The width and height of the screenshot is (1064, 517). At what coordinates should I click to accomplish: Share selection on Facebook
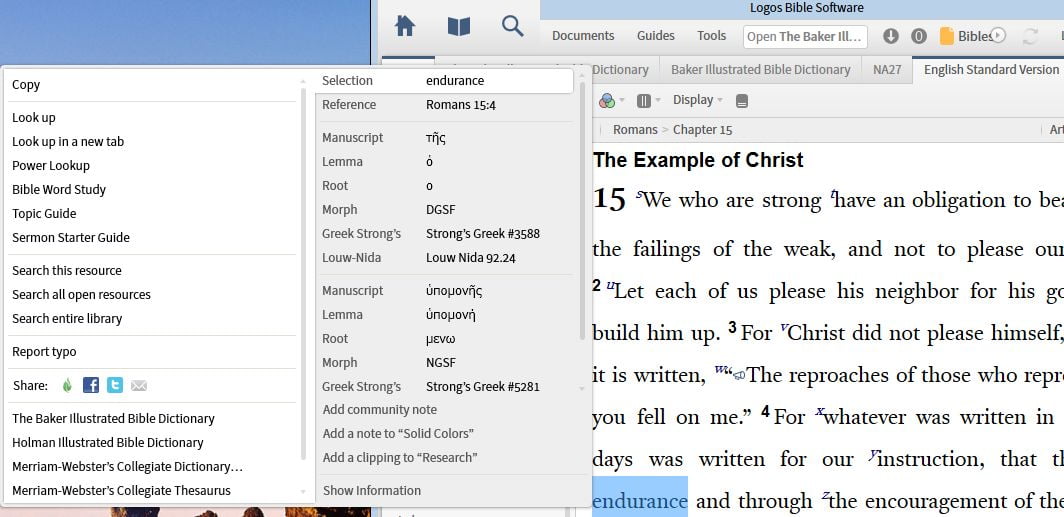[x=91, y=385]
